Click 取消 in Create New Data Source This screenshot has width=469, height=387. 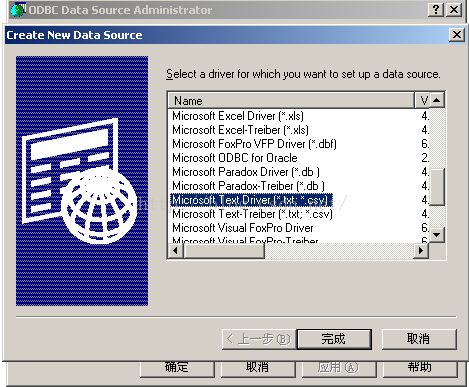[419, 339]
